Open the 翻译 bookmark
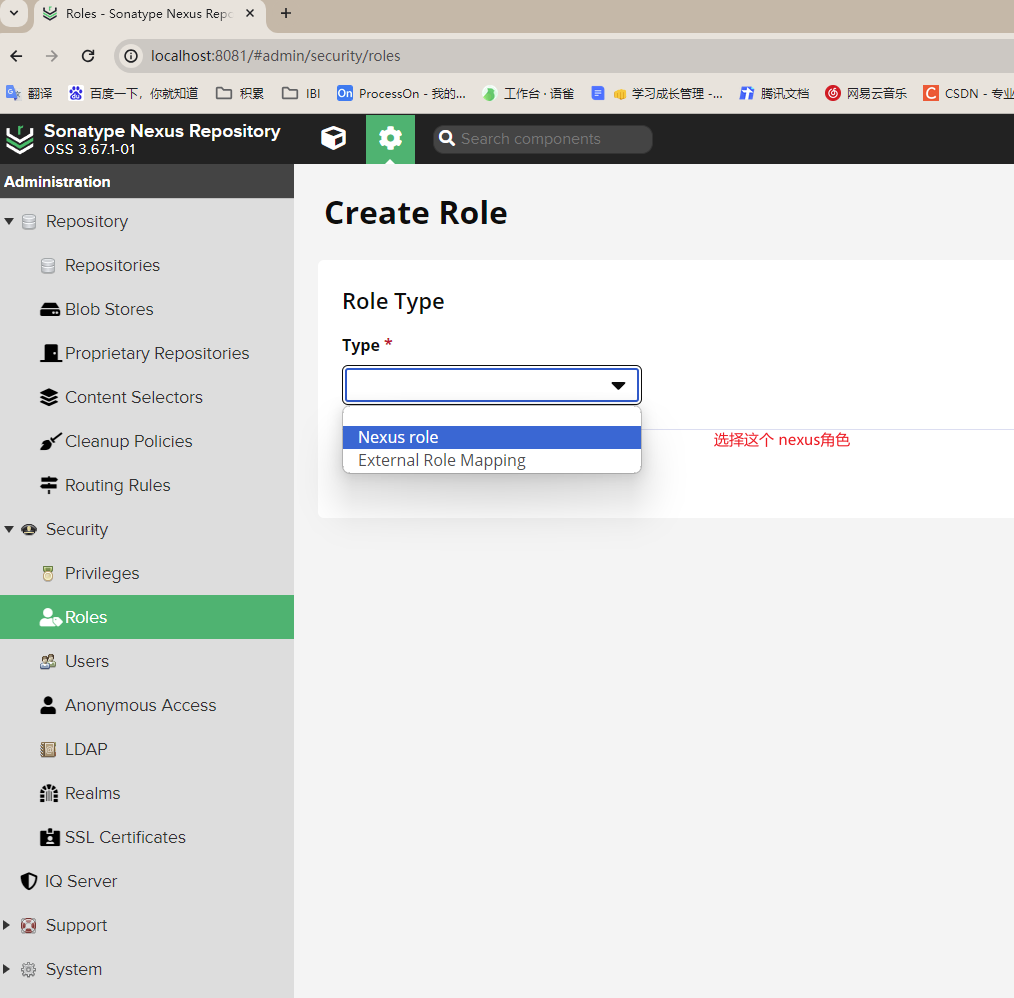Screen dimensions: 1014x998 point(29,94)
